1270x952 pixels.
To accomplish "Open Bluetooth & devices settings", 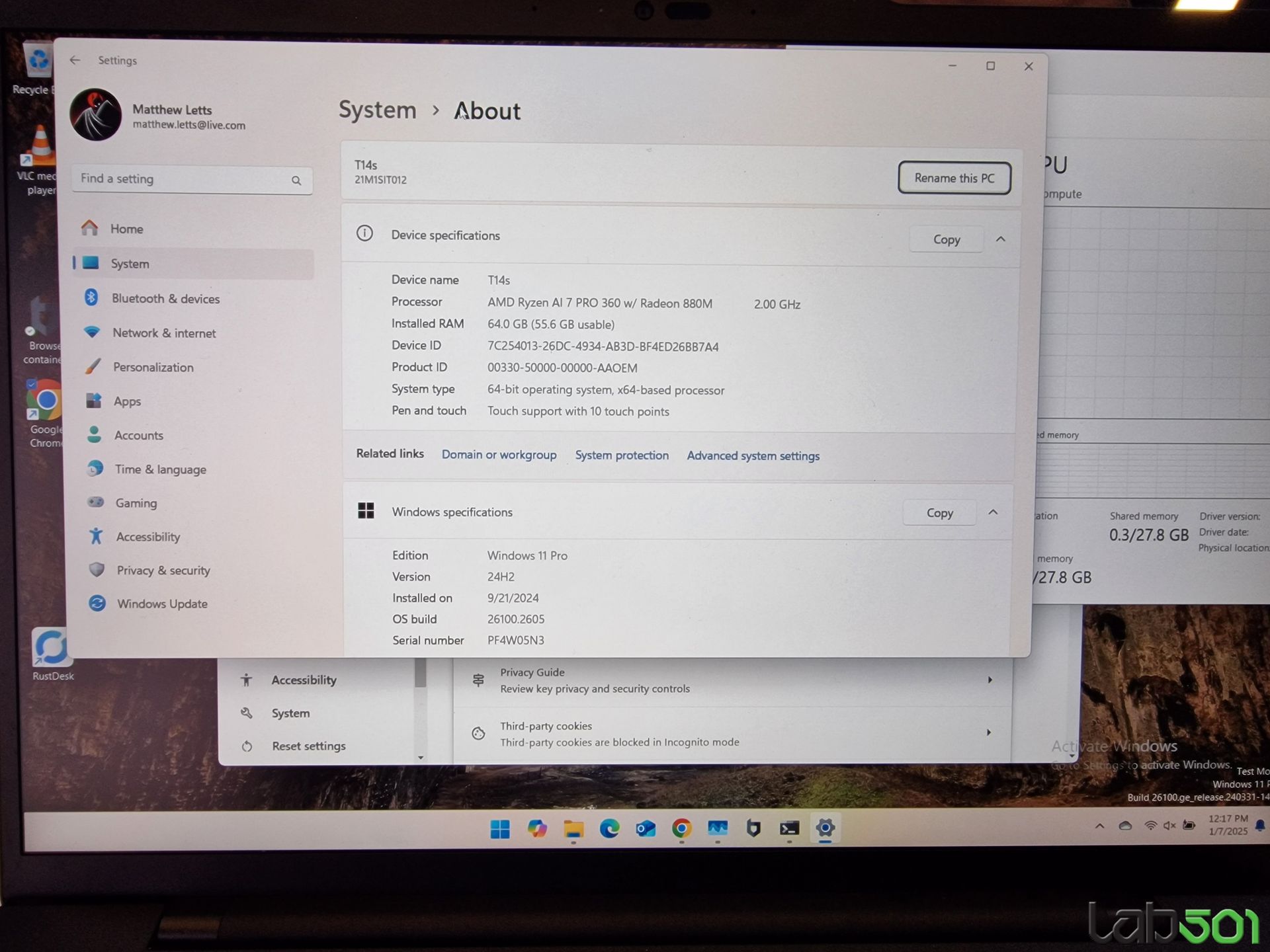I will [x=192, y=298].
